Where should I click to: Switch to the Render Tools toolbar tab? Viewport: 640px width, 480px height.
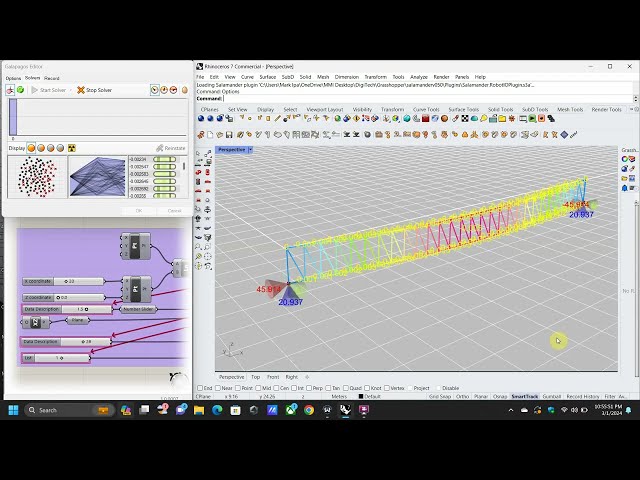click(x=606, y=109)
